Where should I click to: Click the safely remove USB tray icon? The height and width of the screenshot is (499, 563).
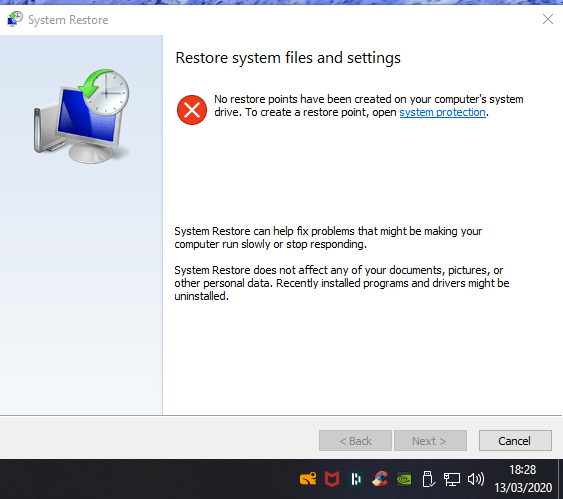428,479
